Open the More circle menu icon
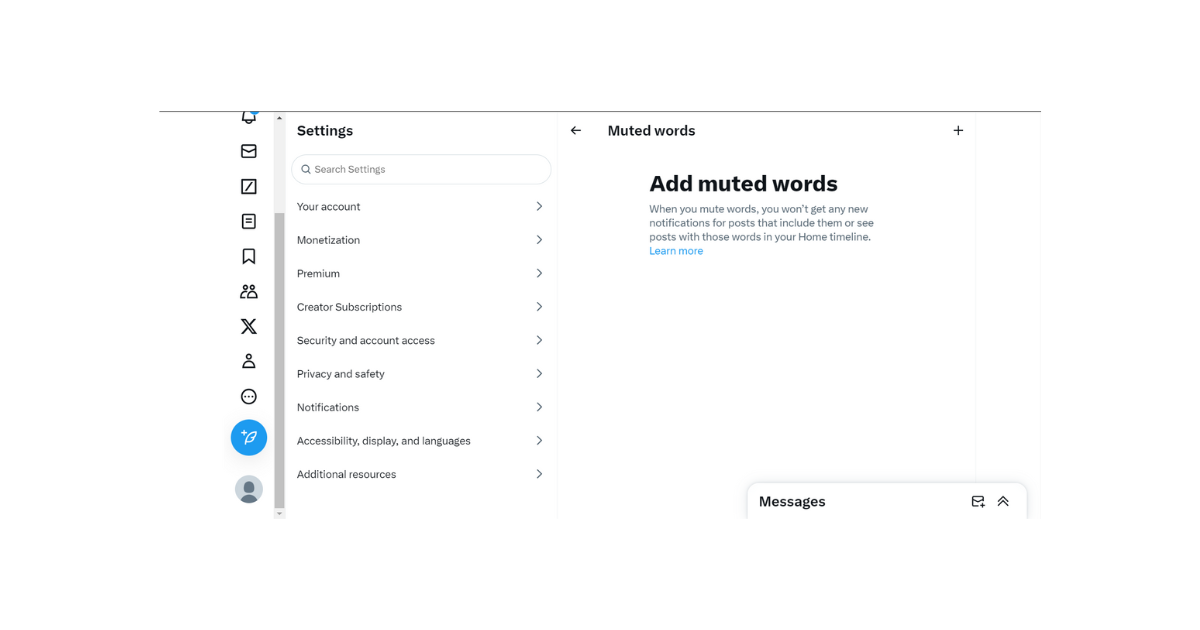The height and width of the screenshot is (630, 1200). pos(249,396)
